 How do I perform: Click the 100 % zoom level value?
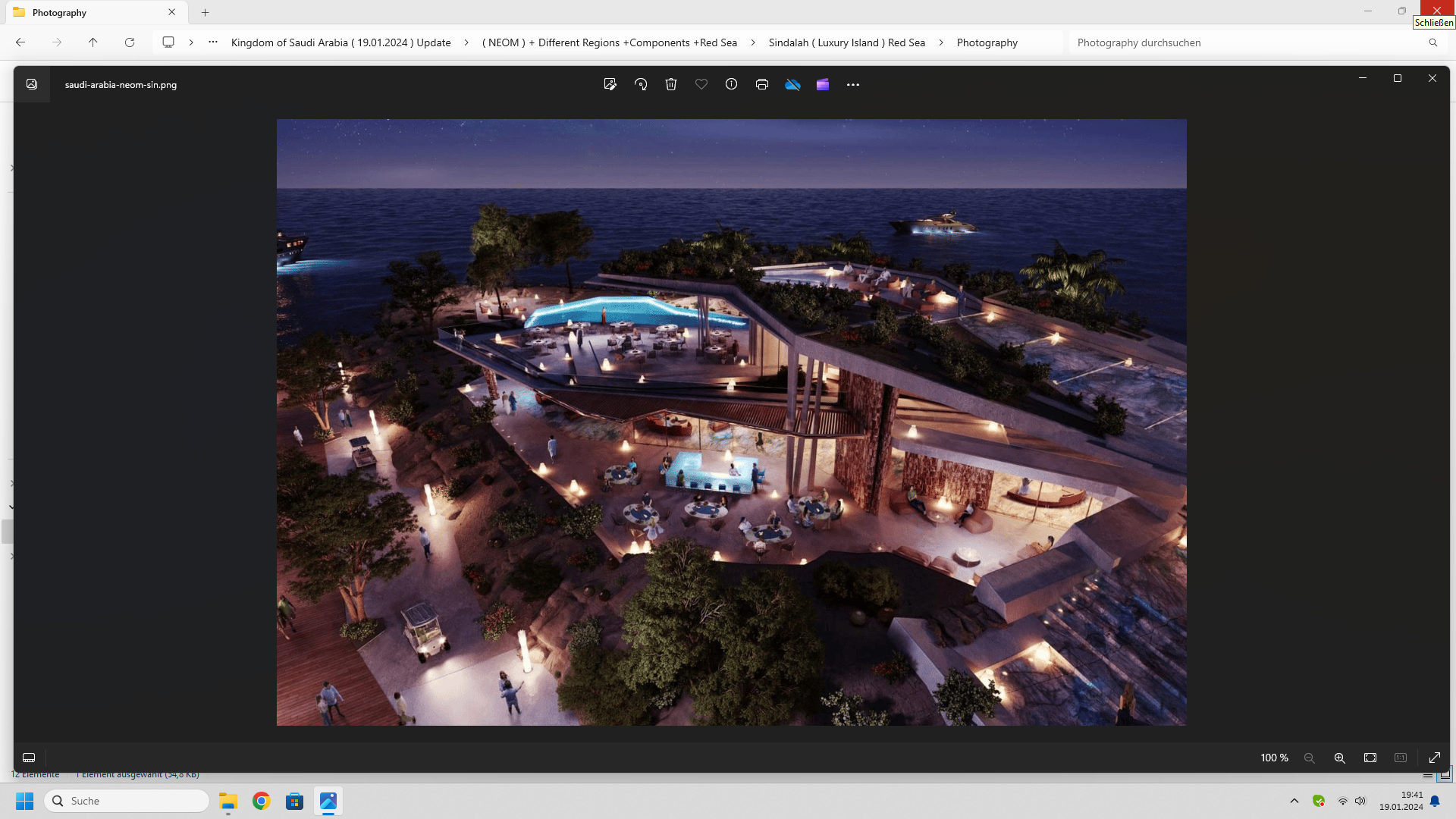tap(1274, 758)
